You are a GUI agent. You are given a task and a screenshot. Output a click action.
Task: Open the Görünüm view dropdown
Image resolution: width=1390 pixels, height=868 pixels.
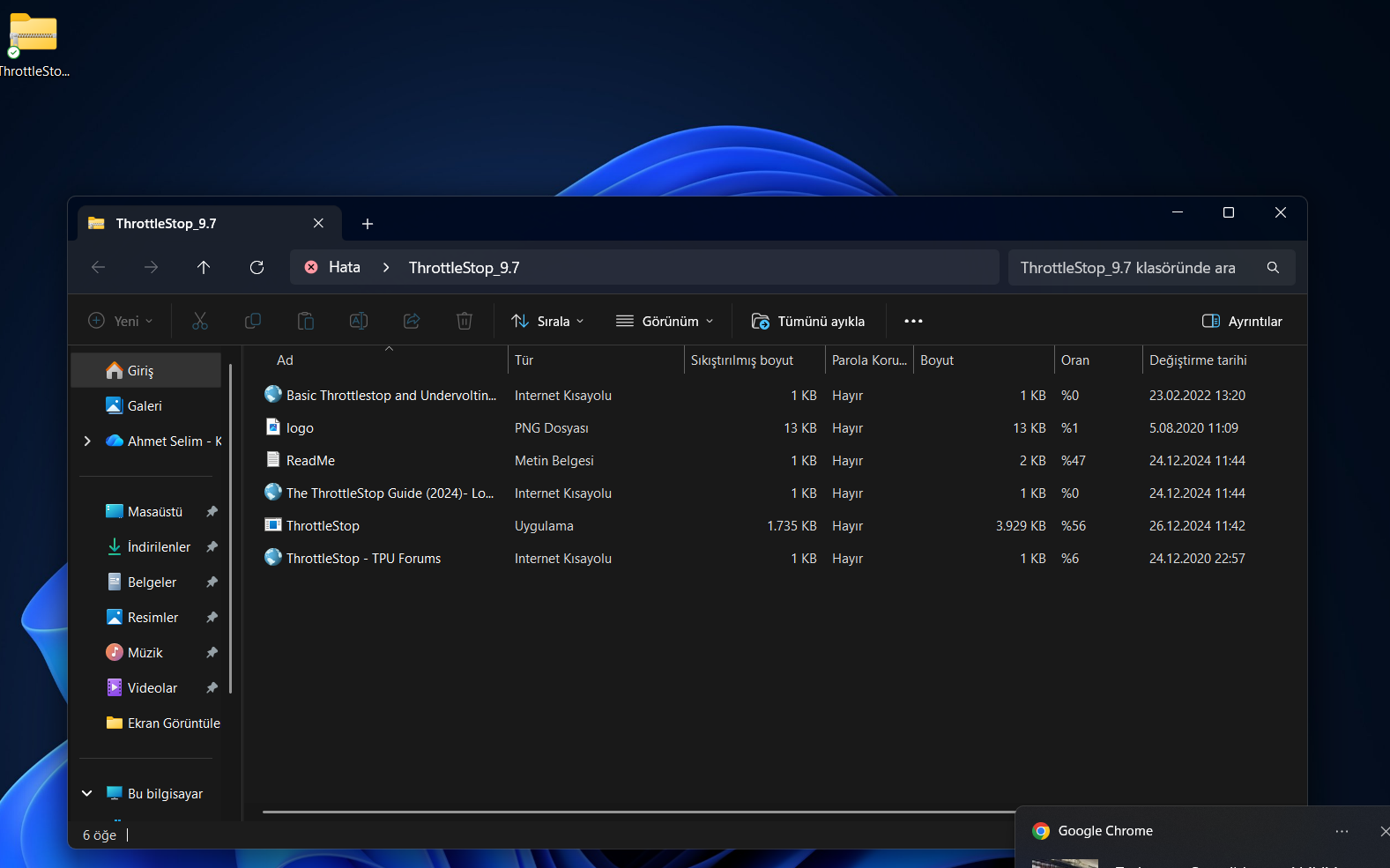tap(665, 321)
